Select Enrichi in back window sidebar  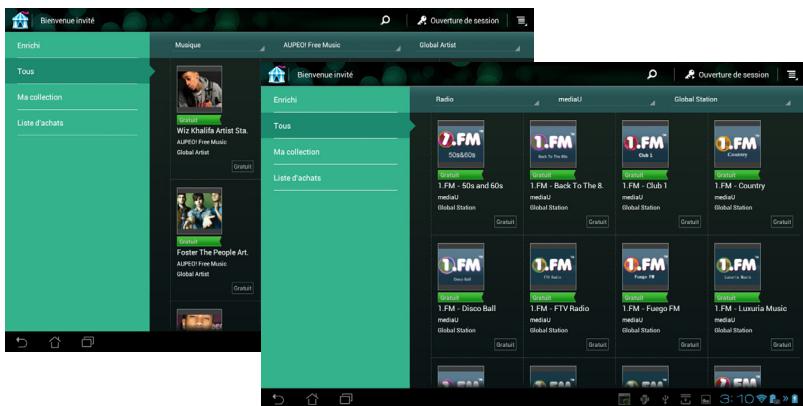77,46
